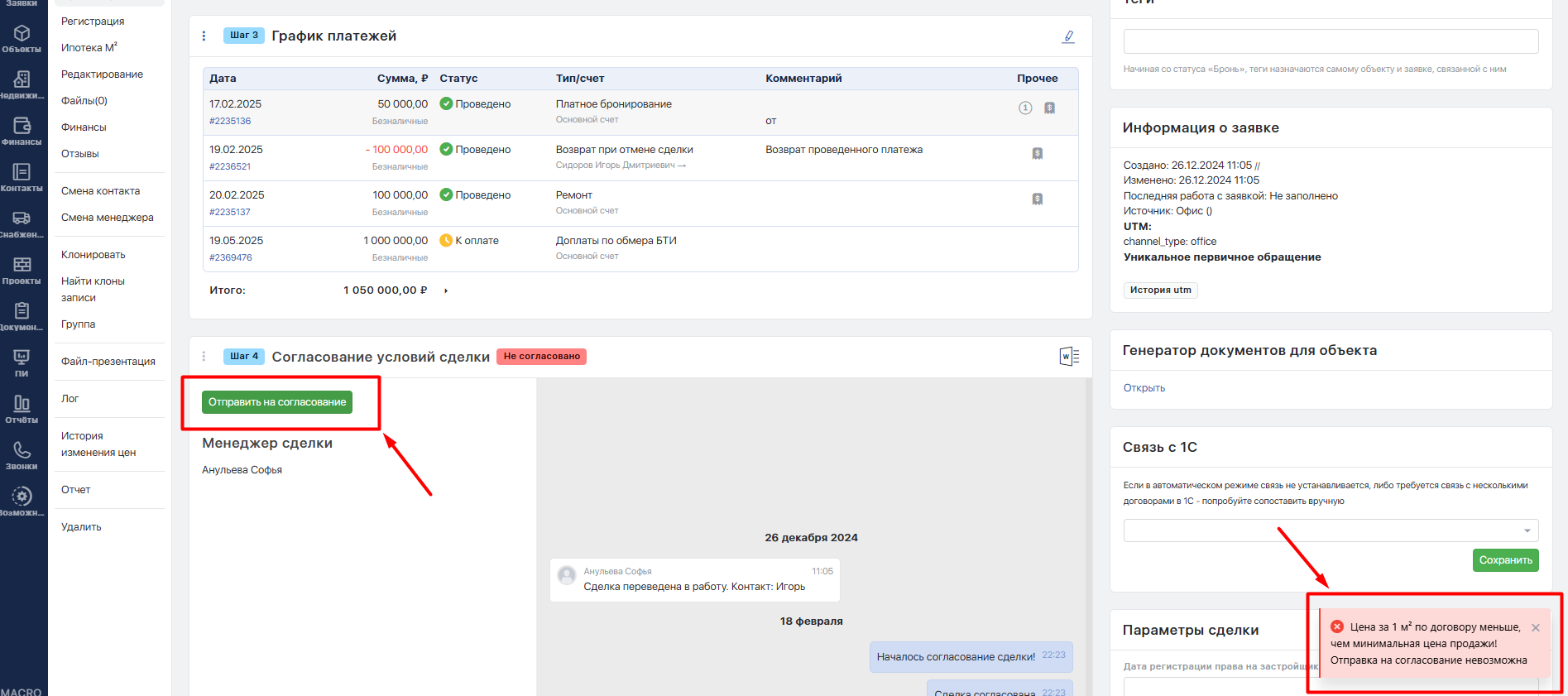1568x696 pixels.
Task: Click the edit pencil icon for График платежей
Action: point(1068,36)
